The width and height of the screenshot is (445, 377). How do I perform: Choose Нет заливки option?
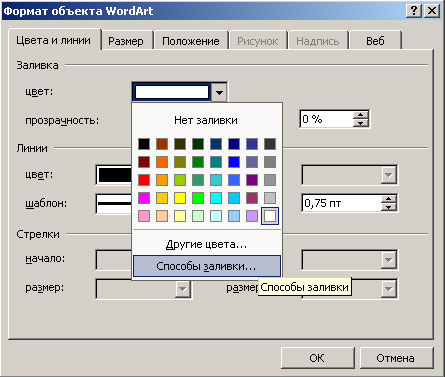pyautogui.click(x=206, y=120)
